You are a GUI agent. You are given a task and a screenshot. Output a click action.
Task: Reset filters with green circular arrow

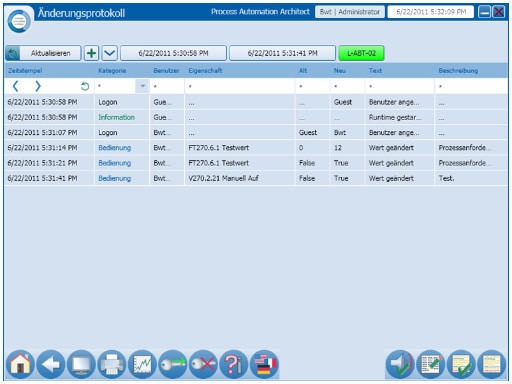pos(85,86)
